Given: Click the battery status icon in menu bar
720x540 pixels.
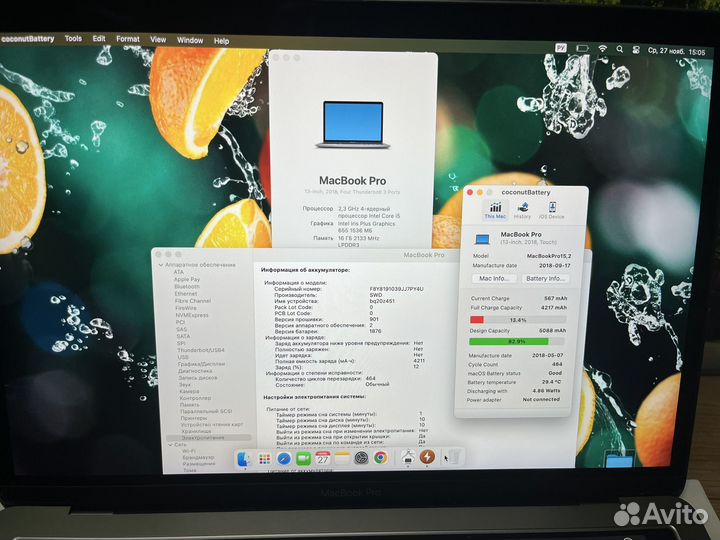Looking at the screenshot, I should click(582, 48).
